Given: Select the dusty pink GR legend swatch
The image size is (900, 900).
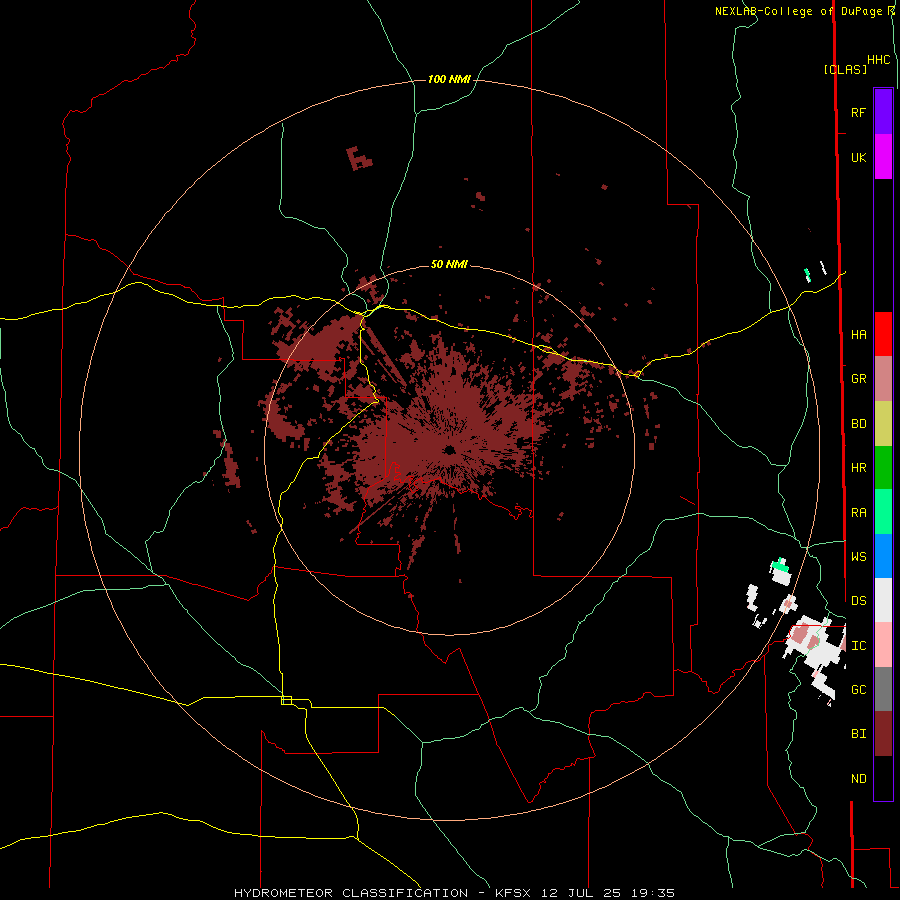Looking at the screenshot, I should point(883,379).
